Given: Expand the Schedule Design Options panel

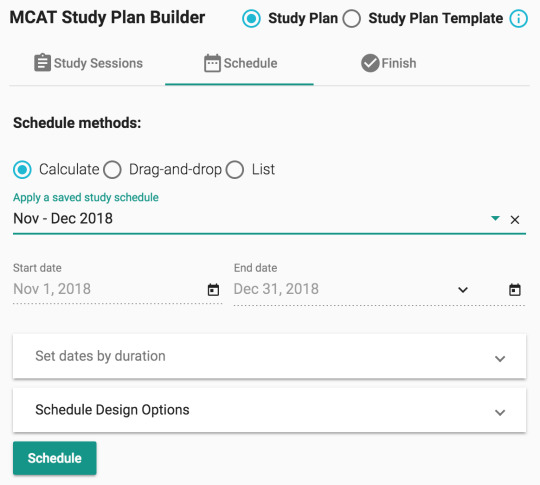Looking at the screenshot, I should click(269, 410).
